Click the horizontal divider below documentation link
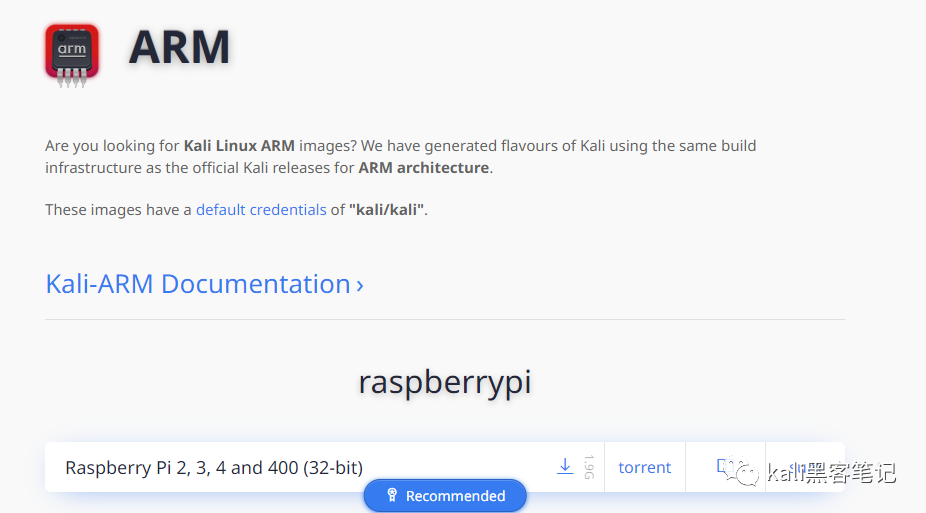926x513 pixels. (445, 320)
